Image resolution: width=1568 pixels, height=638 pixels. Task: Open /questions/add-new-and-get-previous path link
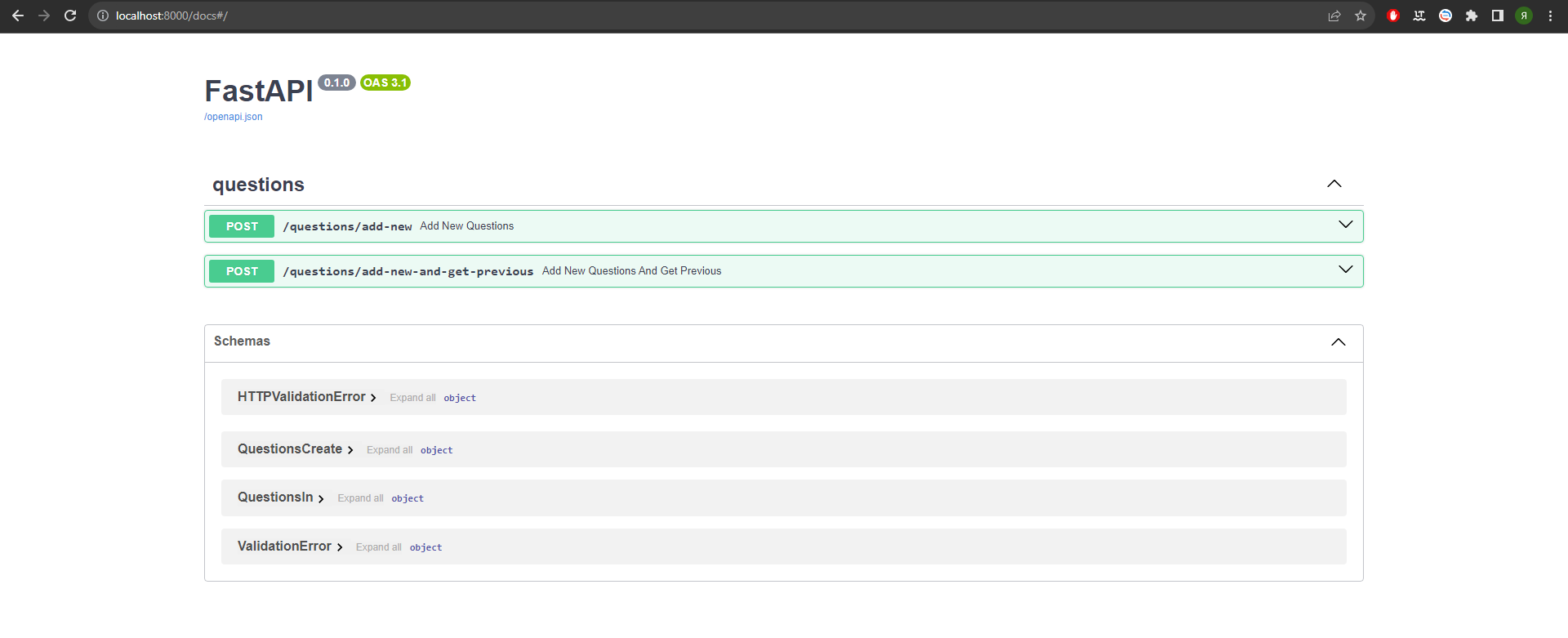pos(408,271)
